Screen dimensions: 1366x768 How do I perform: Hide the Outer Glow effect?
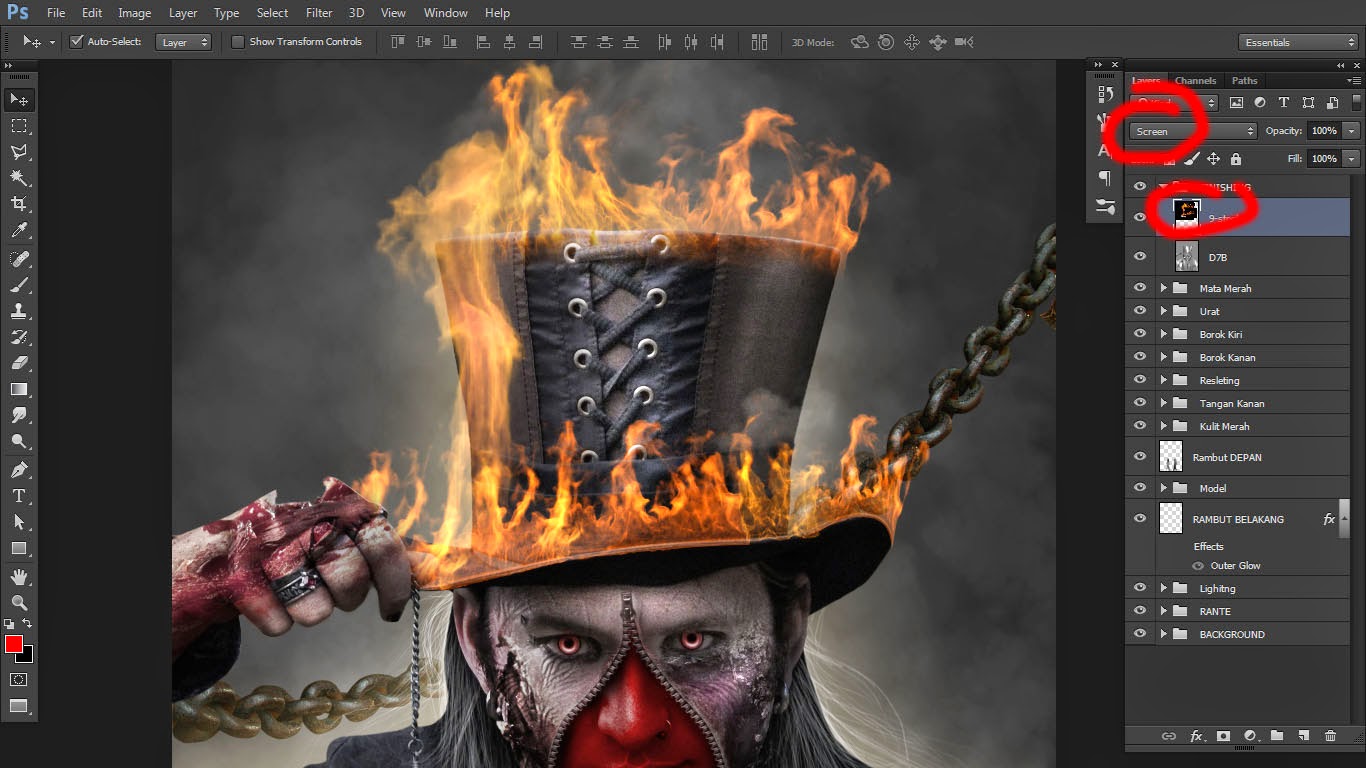pyautogui.click(x=1198, y=566)
